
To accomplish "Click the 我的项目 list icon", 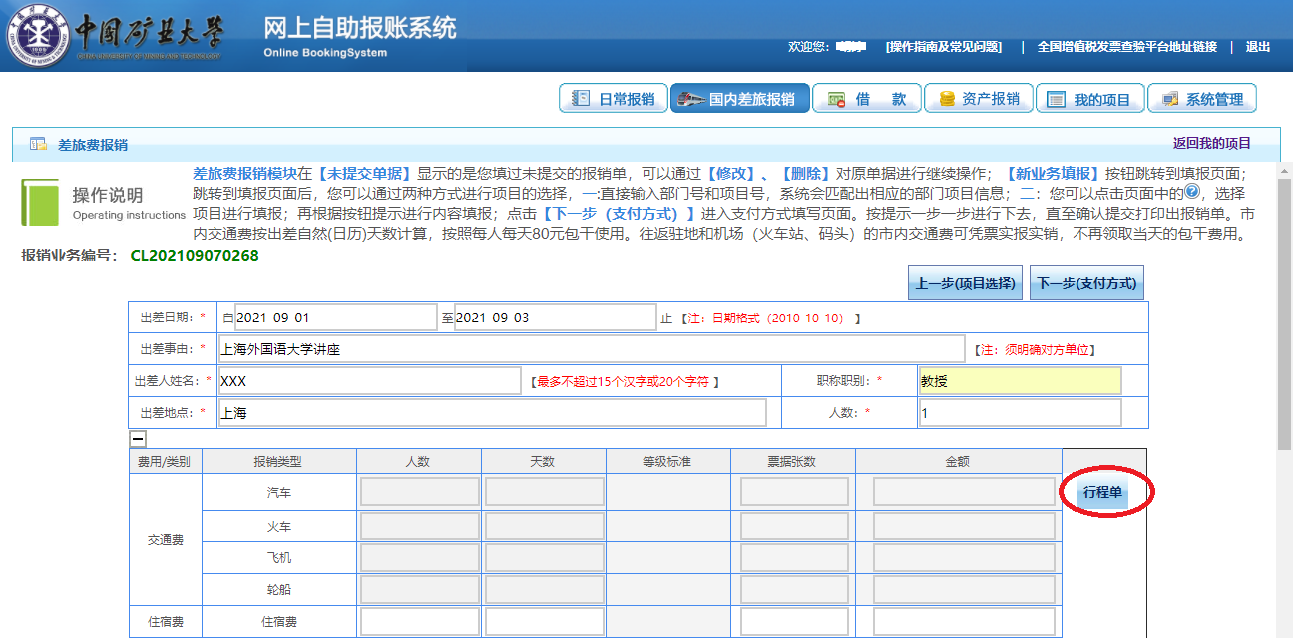I will 1057,99.
